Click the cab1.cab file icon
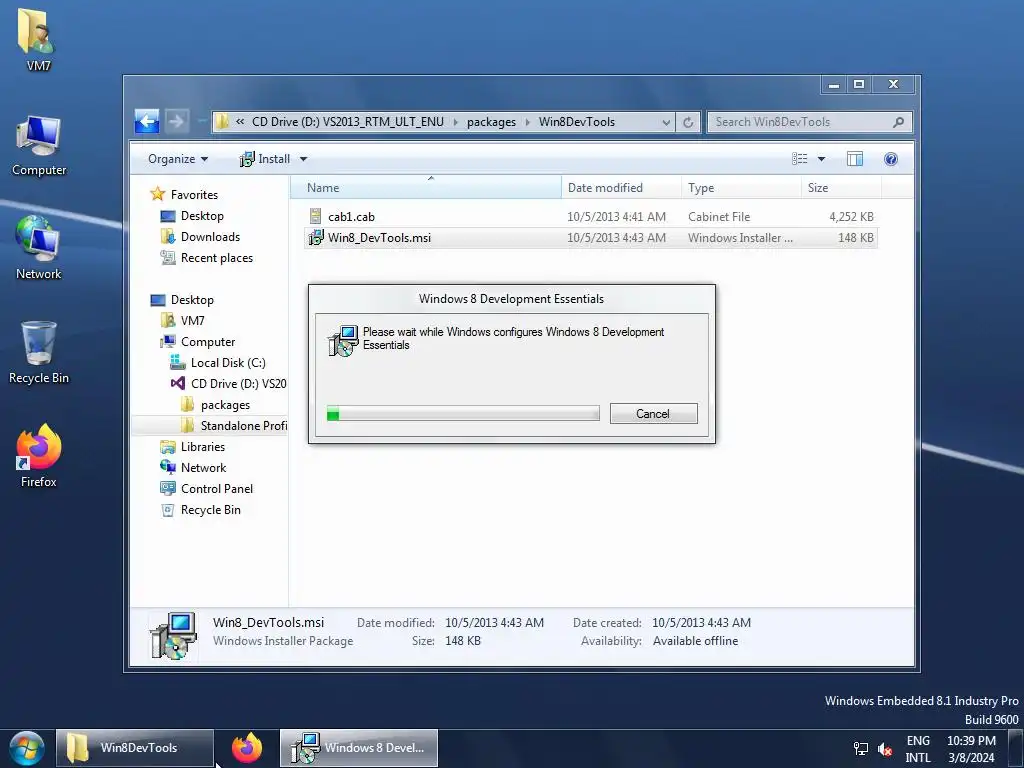The image size is (1024, 768). click(315, 216)
